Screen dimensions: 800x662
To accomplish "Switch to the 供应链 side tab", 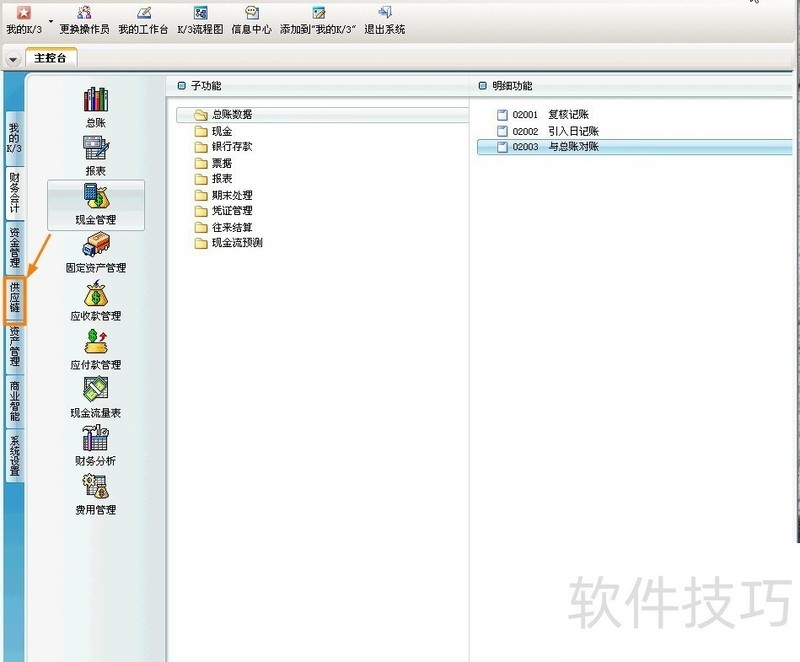I will pyautogui.click(x=15, y=301).
